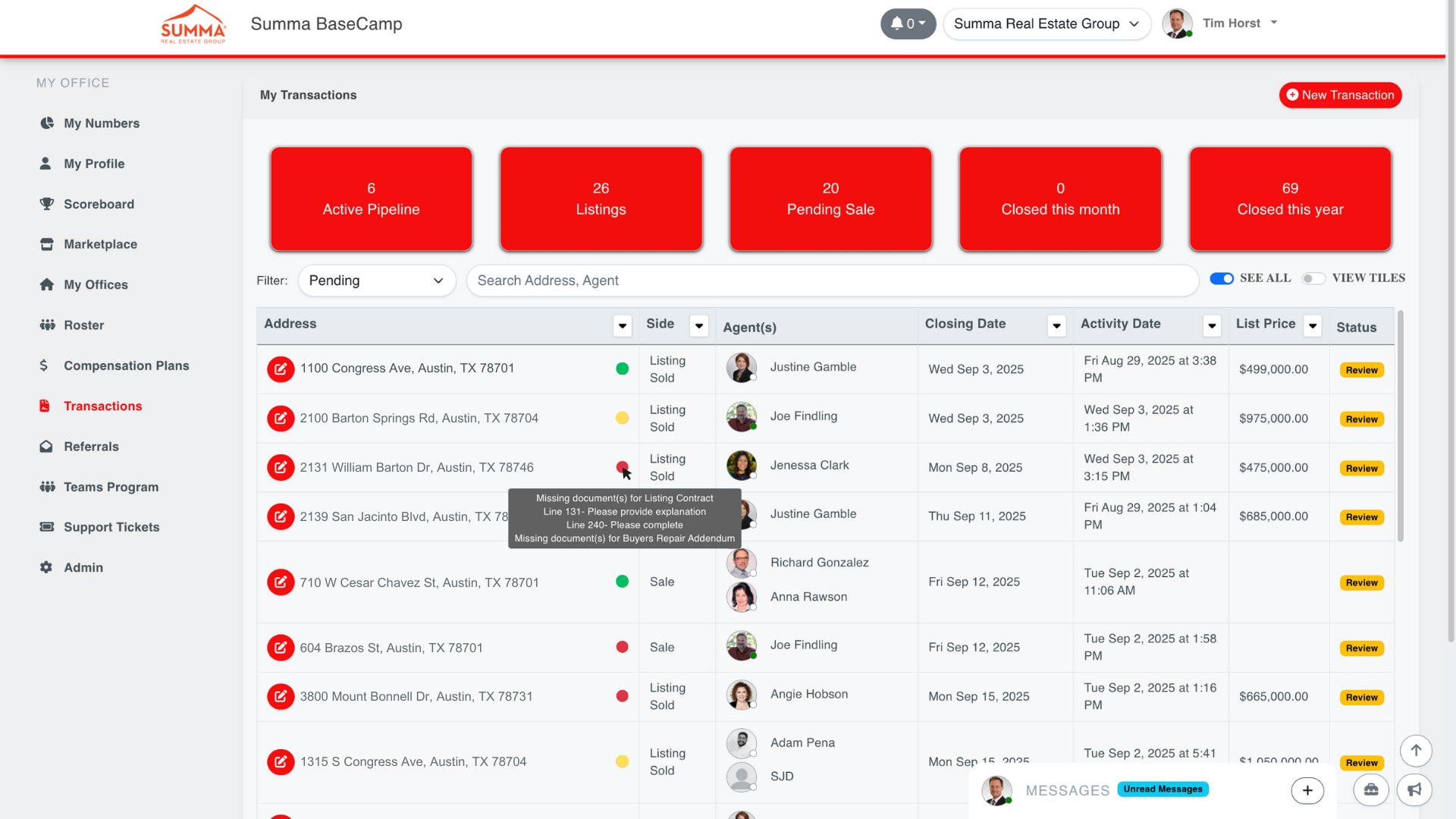
Task: Expand the Closing Date sort dropdown
Action: coord(1056,325)
